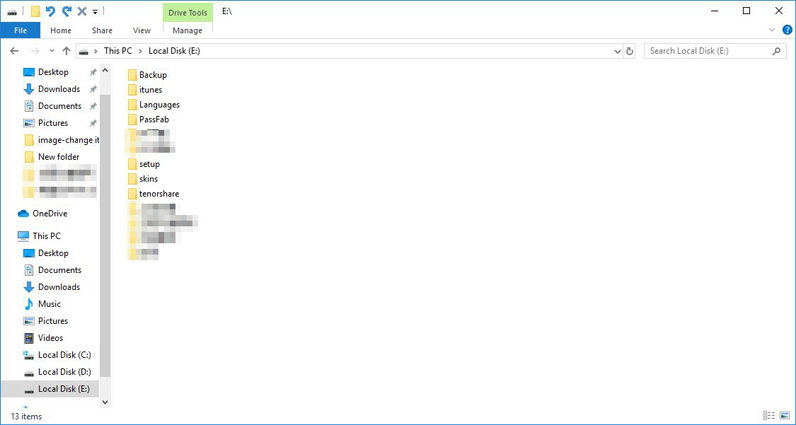The width and height of the screenshot is (796, 425).
Task: Open the Manage tab under Drive Tools
Action: coord(186,31)
